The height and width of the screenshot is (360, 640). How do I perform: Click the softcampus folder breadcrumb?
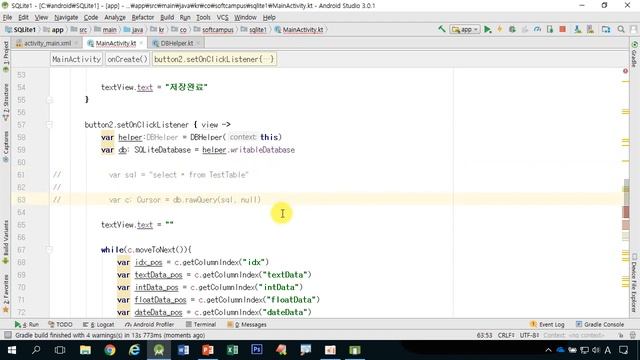[213, 29]
